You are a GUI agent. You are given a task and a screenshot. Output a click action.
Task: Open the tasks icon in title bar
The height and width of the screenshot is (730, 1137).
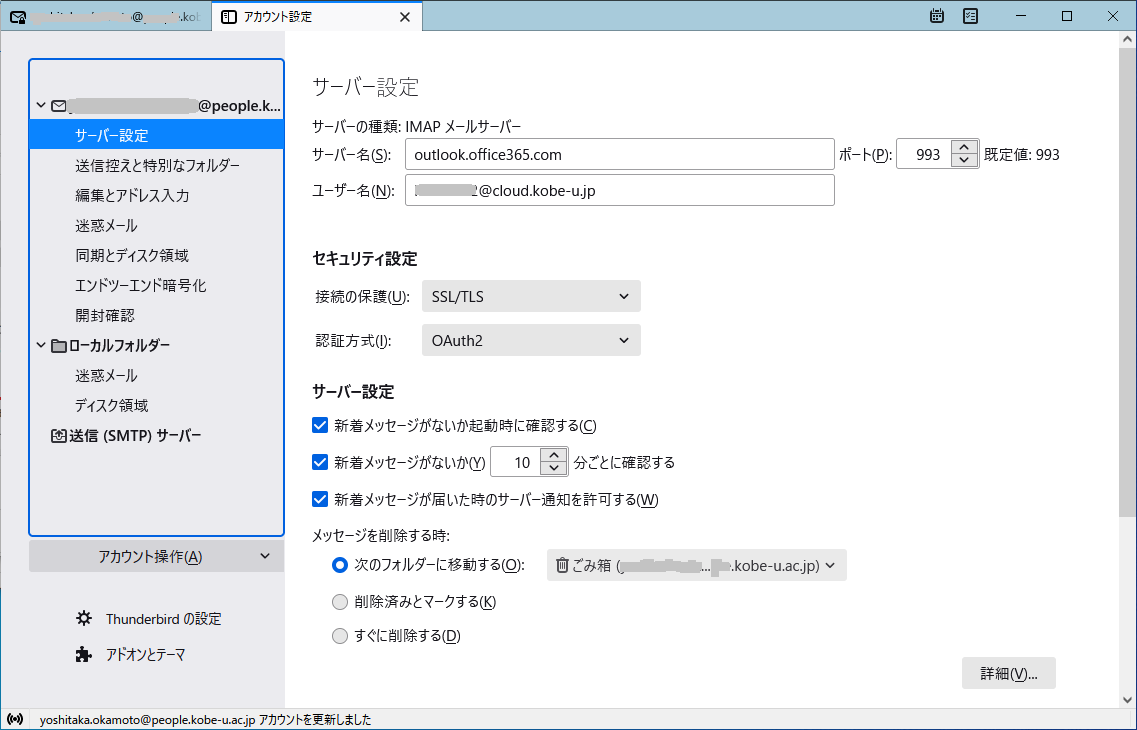(x=970, y=16)
